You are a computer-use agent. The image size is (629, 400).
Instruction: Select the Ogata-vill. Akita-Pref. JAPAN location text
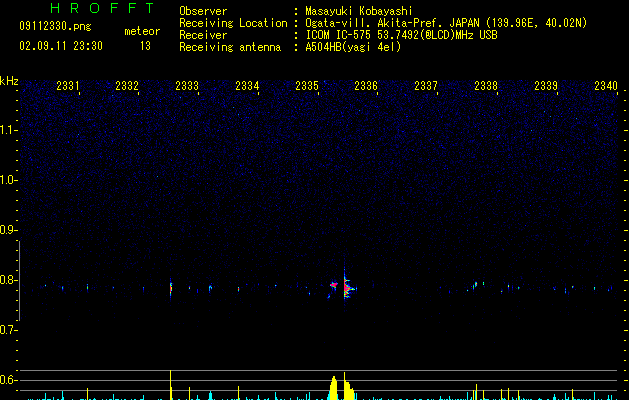pos(446,23)
